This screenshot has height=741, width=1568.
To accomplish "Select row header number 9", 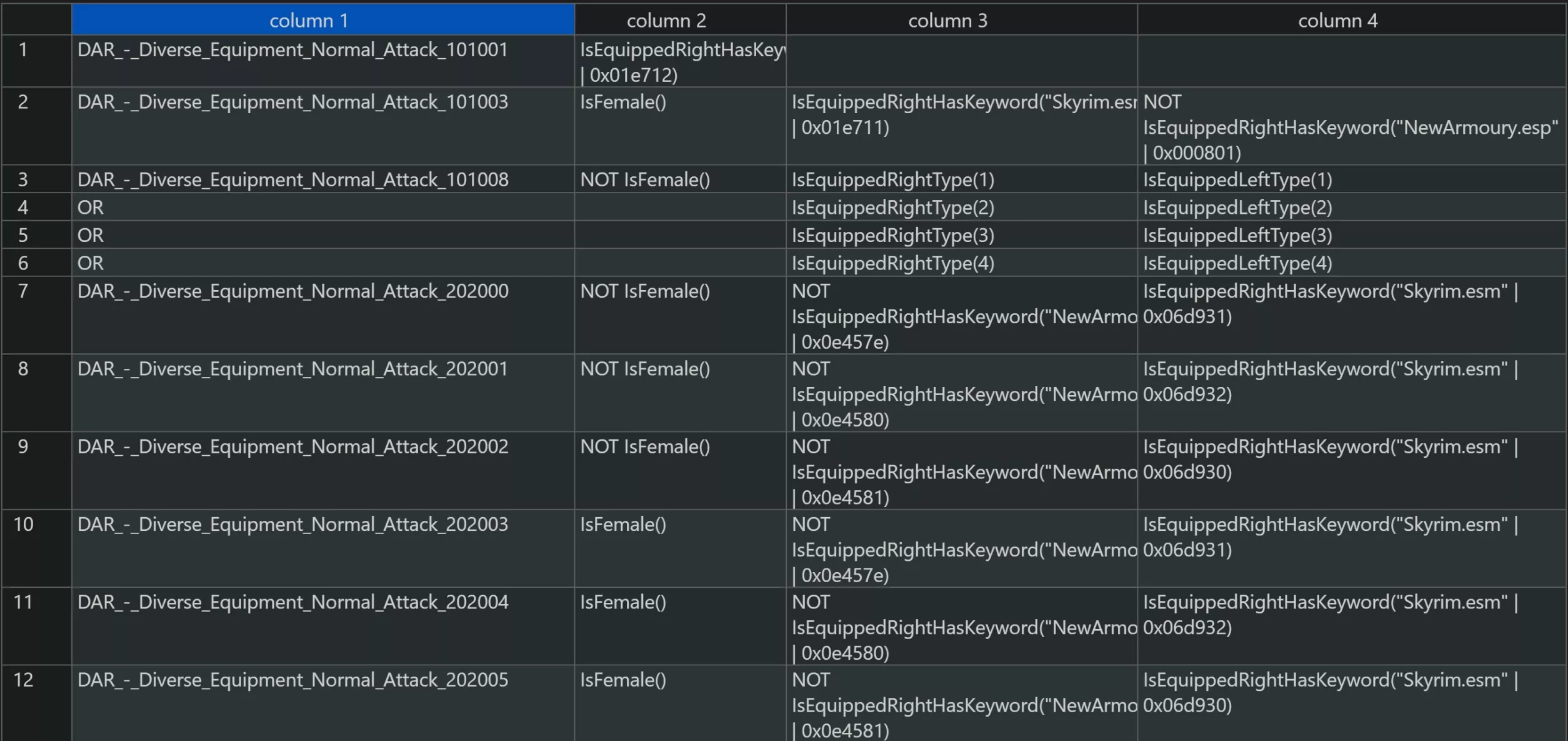I will tap(36, 471).
